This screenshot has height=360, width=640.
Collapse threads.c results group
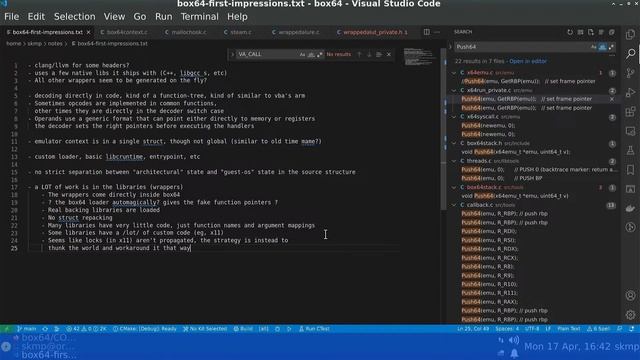pos(454,161)
